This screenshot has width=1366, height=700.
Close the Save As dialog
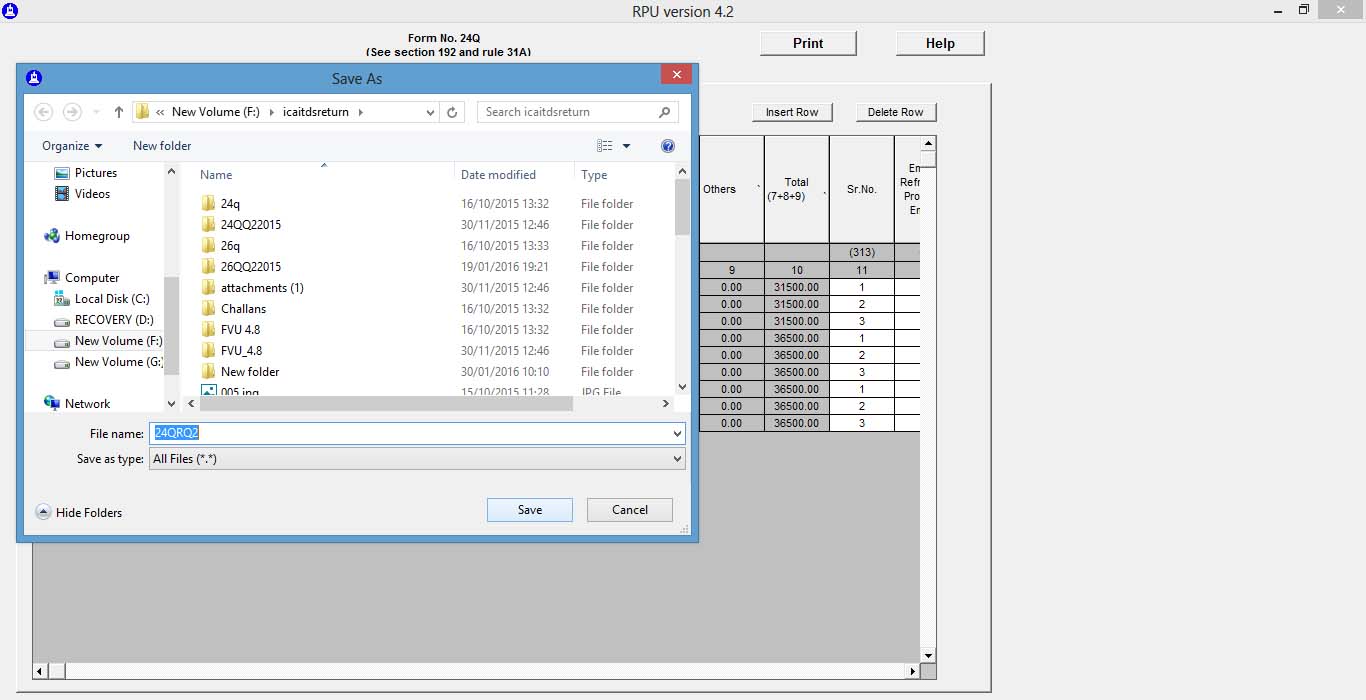click(677, 75)
